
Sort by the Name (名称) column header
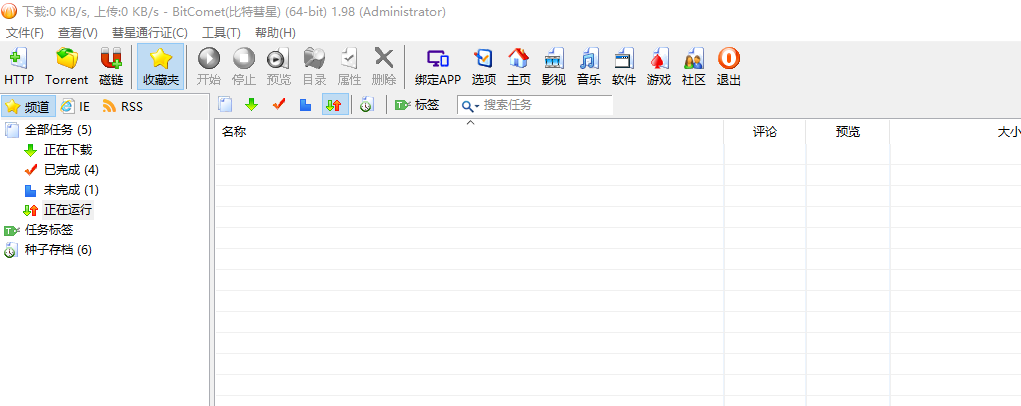(469, 131)
